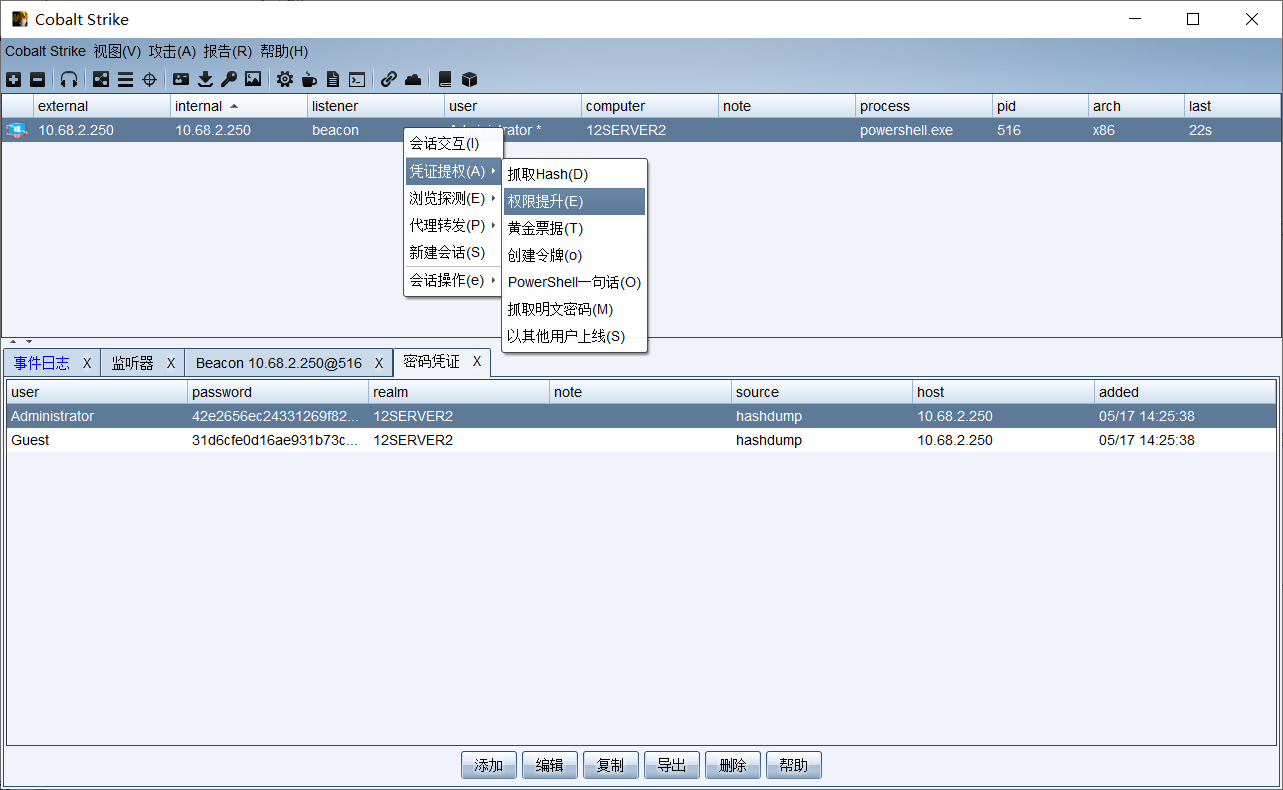1283x790 pixels.
Task: Open credentials via ID card toolbar icon
Action: point(181,79)
